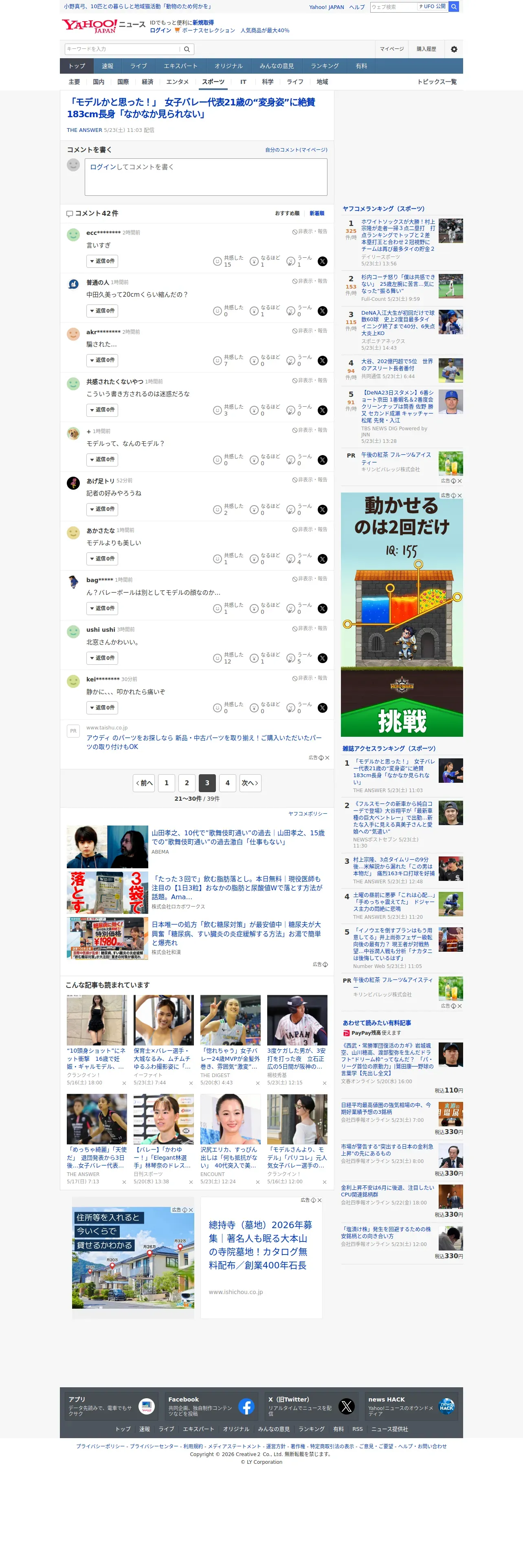Image resolution: width=523 pixels, height=1568 pixels.
Task: Expand replies on あかさたな comment
Action: click(x=102, y=559)
